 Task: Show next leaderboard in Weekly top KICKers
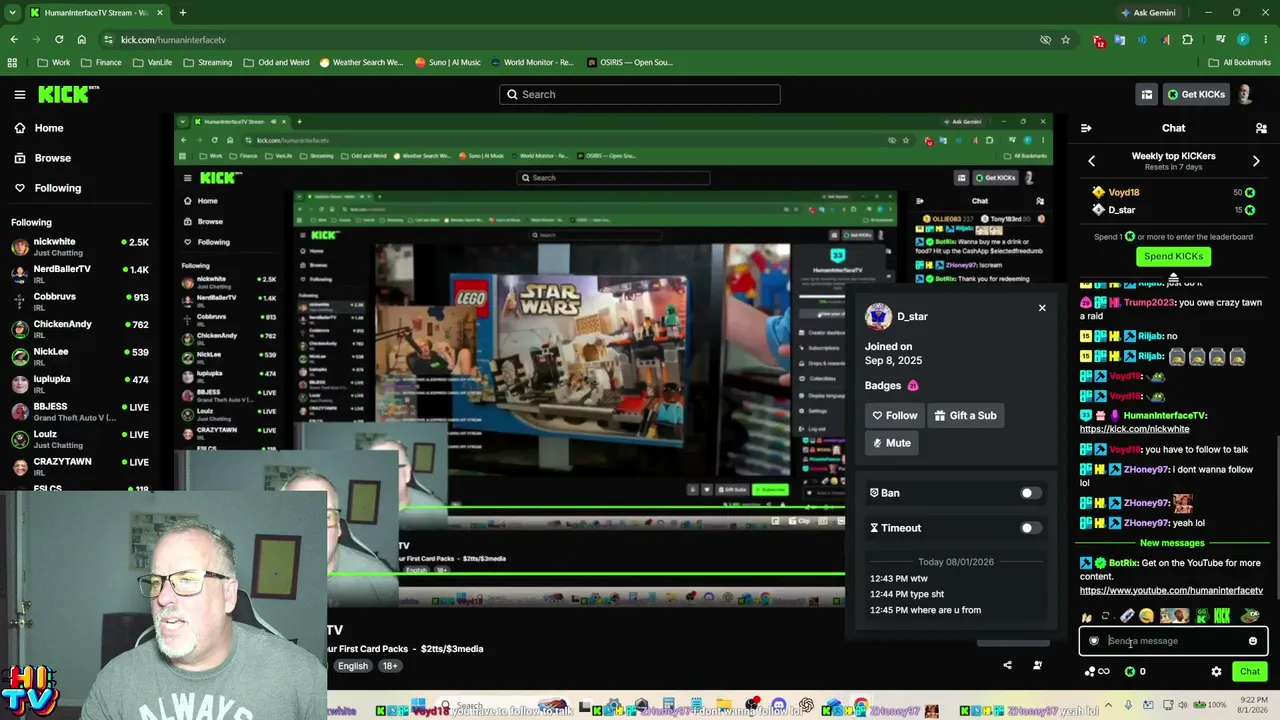click(x=1256, y=161)
